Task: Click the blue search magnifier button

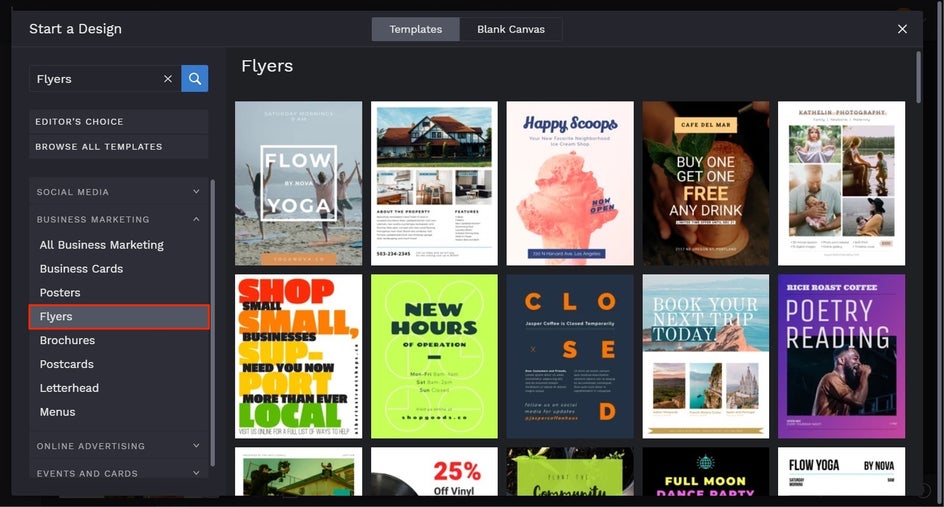Action: (x=194, y=78)
